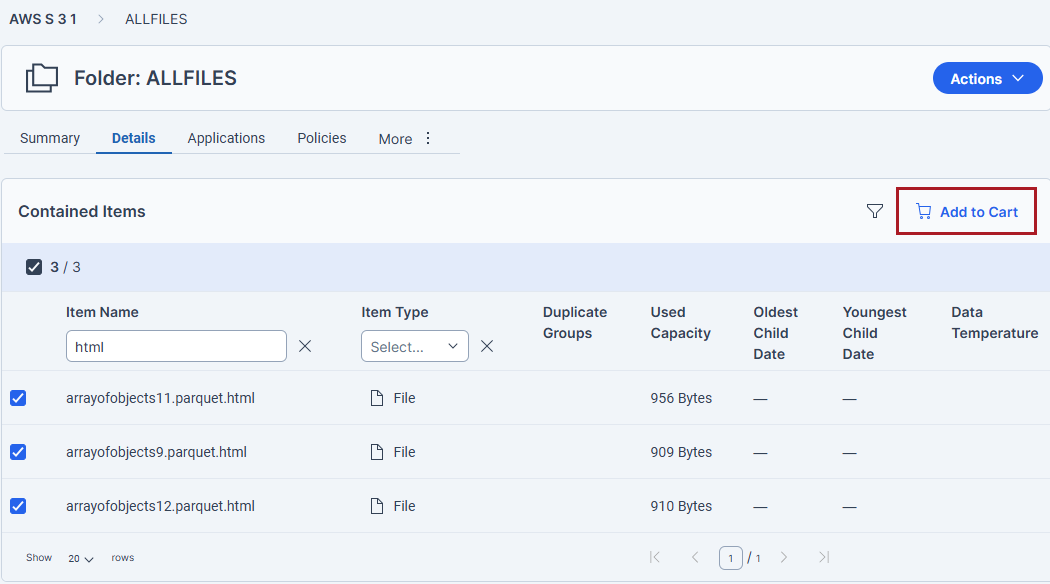The width and height of the screenshot is (1050, 584).
Task: Jump to first page arrow
Action: pyautogui.click(x=655, y=557)
